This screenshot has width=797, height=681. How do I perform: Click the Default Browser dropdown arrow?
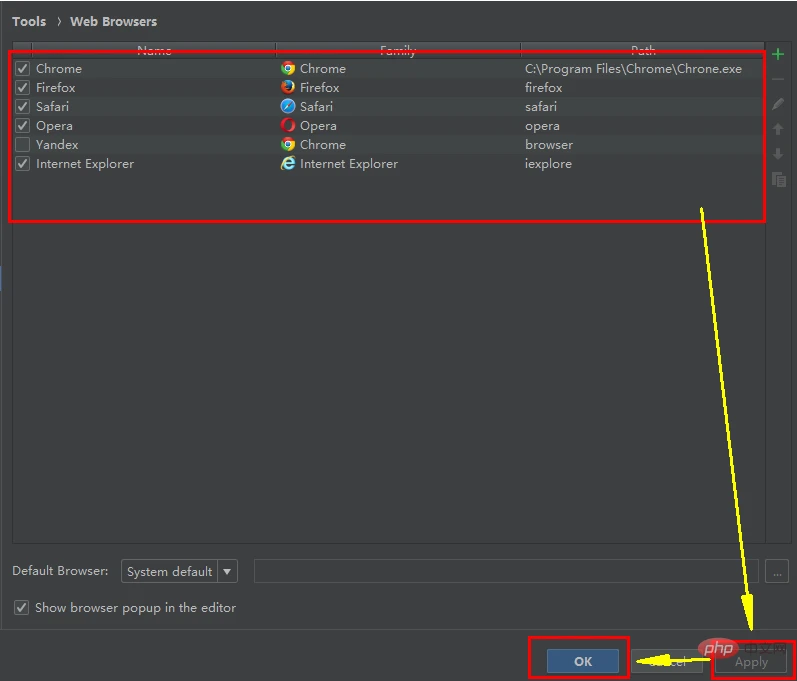[x=227, y=571]
